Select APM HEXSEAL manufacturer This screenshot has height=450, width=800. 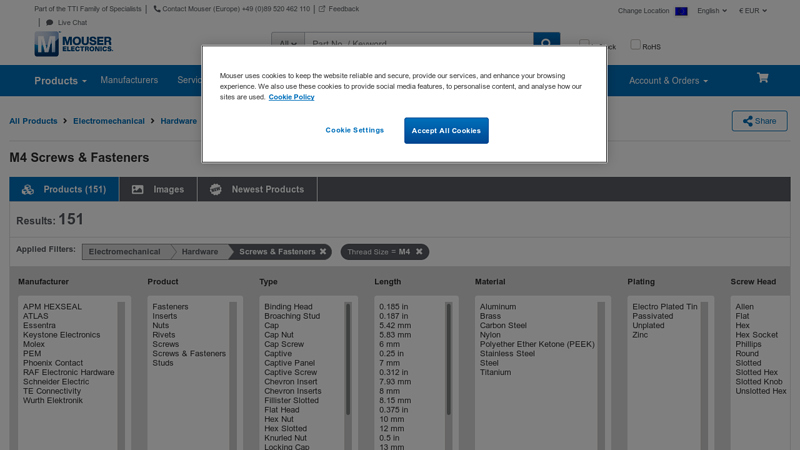tap(52, 307)
